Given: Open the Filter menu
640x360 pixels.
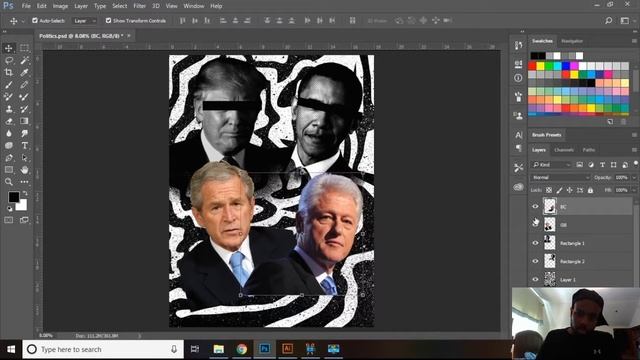Looking at the screenshot, I should [139, 6].
